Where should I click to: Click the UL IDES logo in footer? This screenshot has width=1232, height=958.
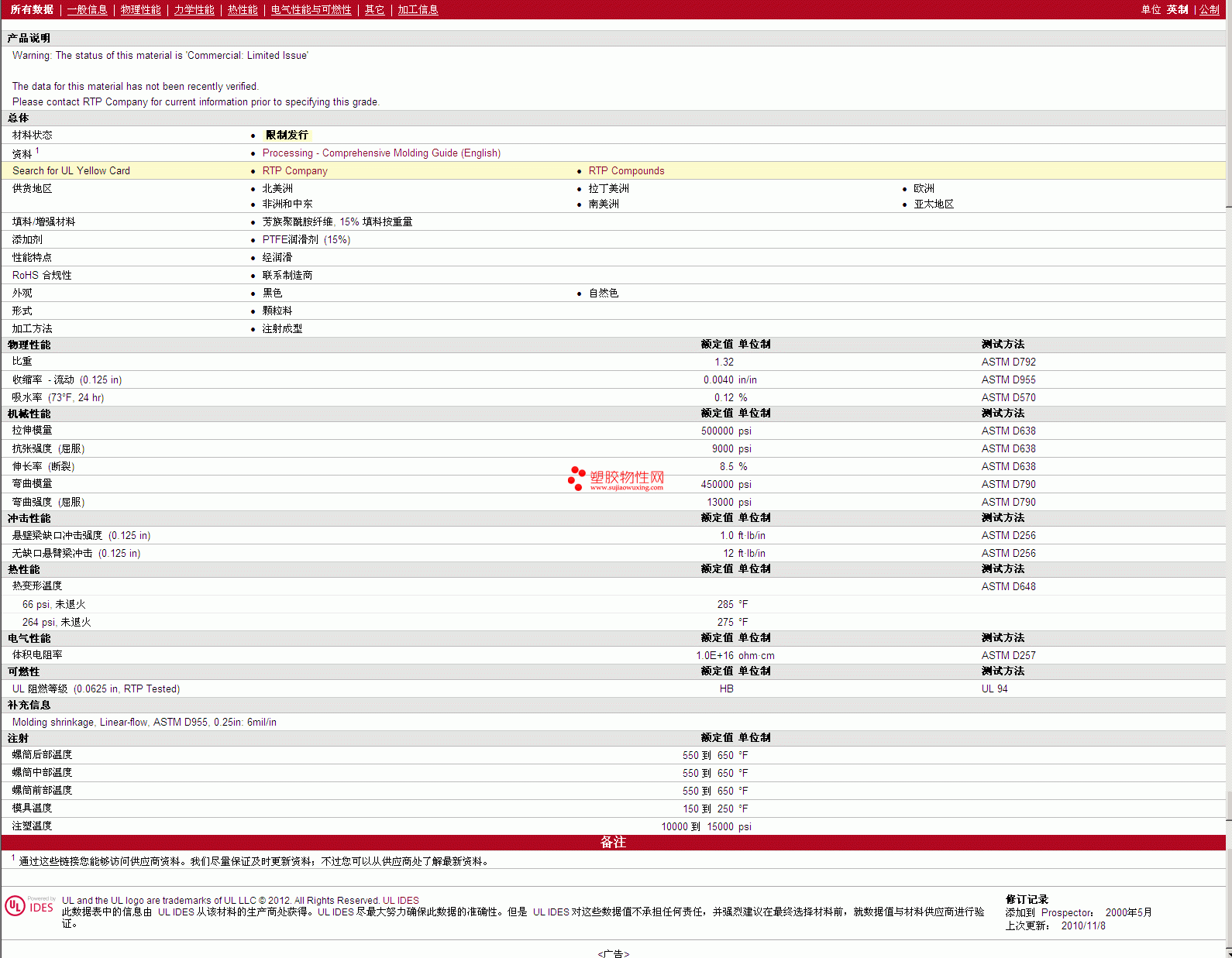click(x=30, y=905)
